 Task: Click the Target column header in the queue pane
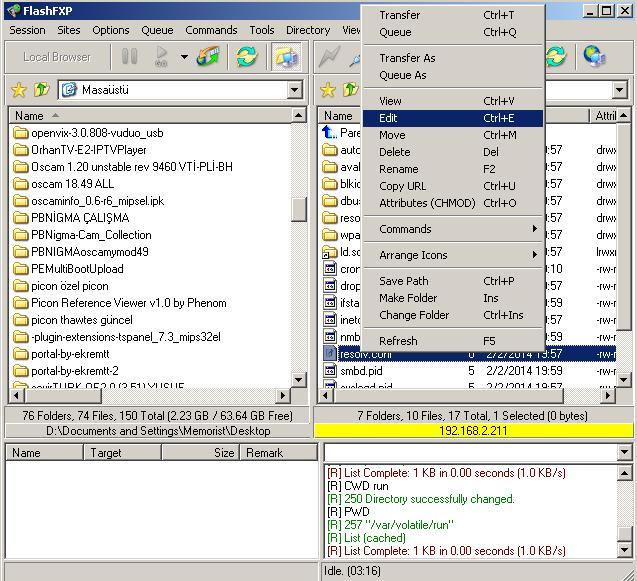tap(122, 453)
